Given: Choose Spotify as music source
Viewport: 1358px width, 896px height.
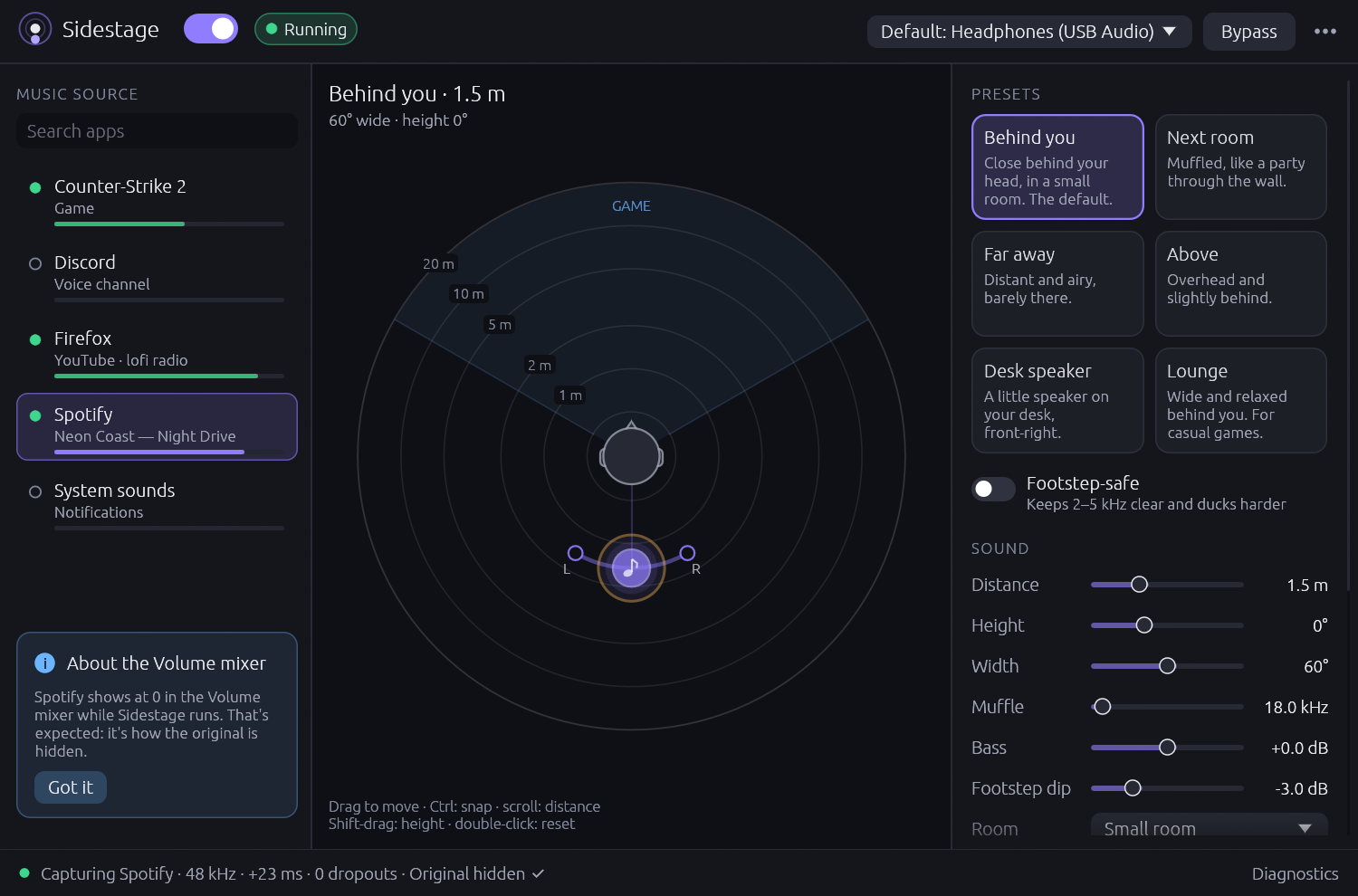Looking at the screenshot, I should (157, 426).
